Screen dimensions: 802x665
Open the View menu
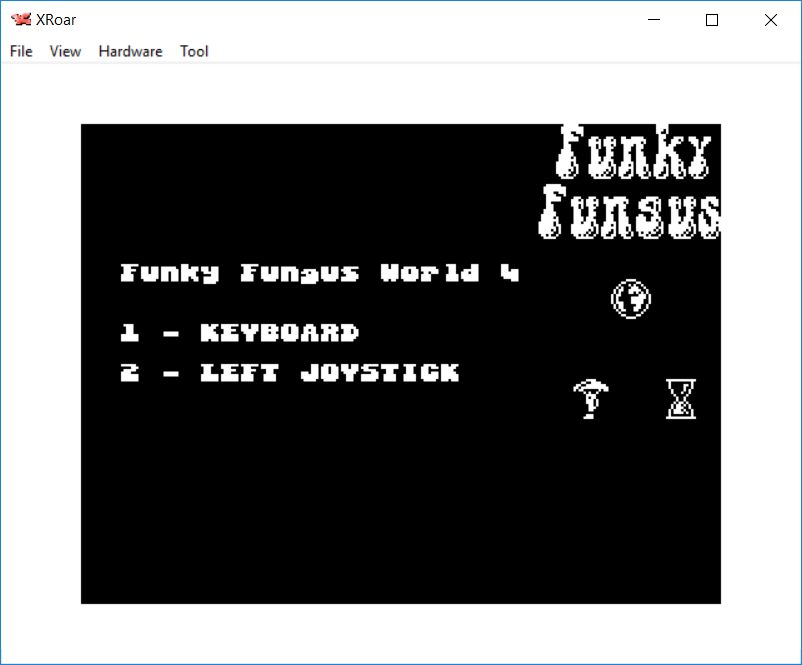pos(65,51)
